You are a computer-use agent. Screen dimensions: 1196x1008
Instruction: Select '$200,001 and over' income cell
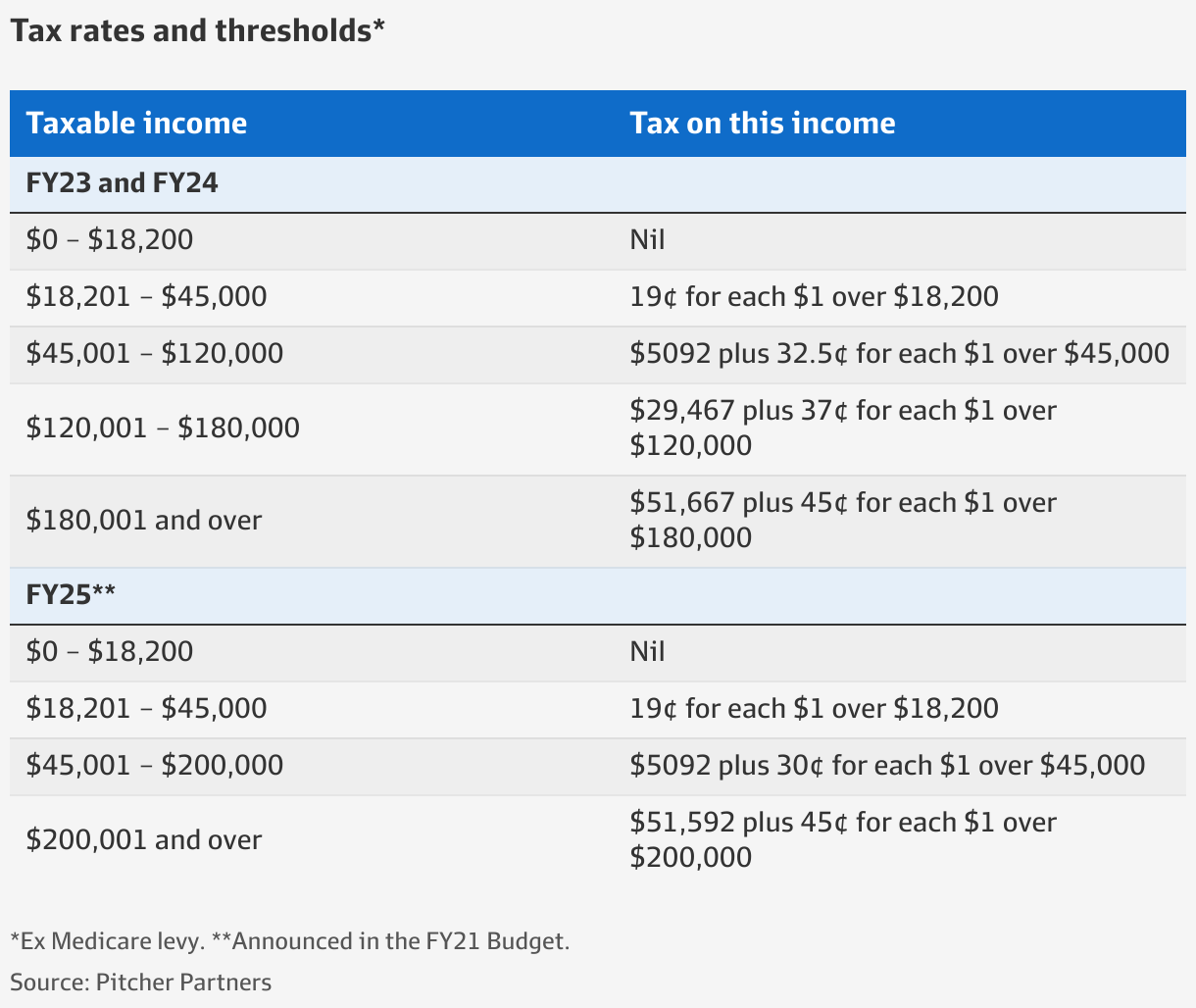click(x=144, y=839)
